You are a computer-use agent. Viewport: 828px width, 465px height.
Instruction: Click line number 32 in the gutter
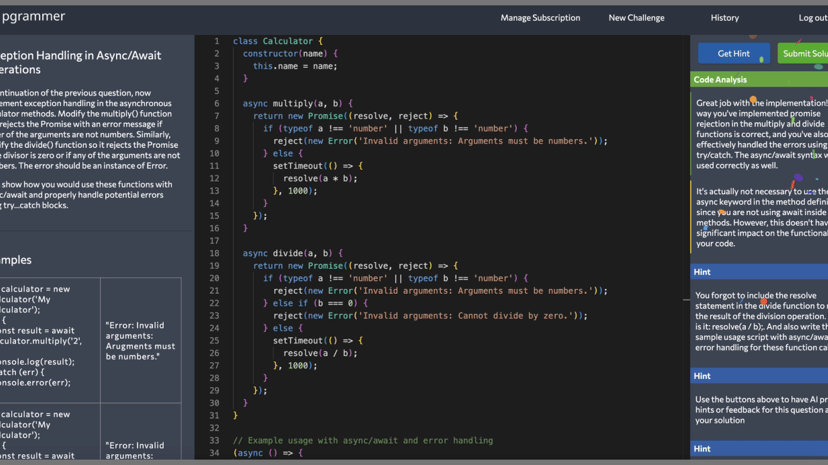(214, 428)
